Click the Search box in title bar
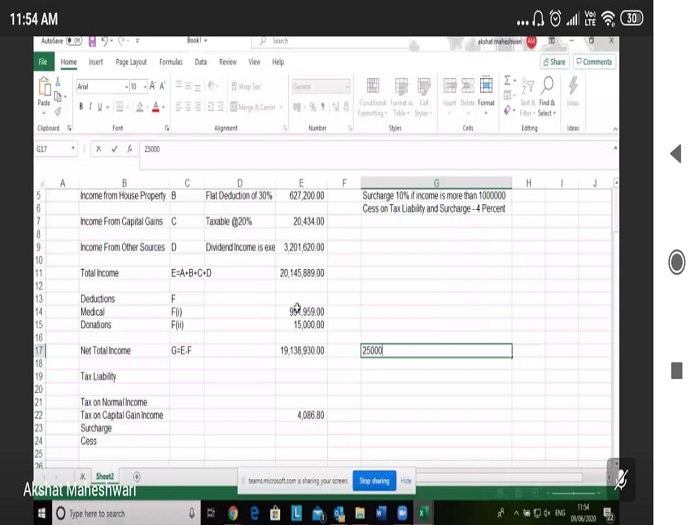The width and height of the screenshot is (700, 525). (330, 41)
